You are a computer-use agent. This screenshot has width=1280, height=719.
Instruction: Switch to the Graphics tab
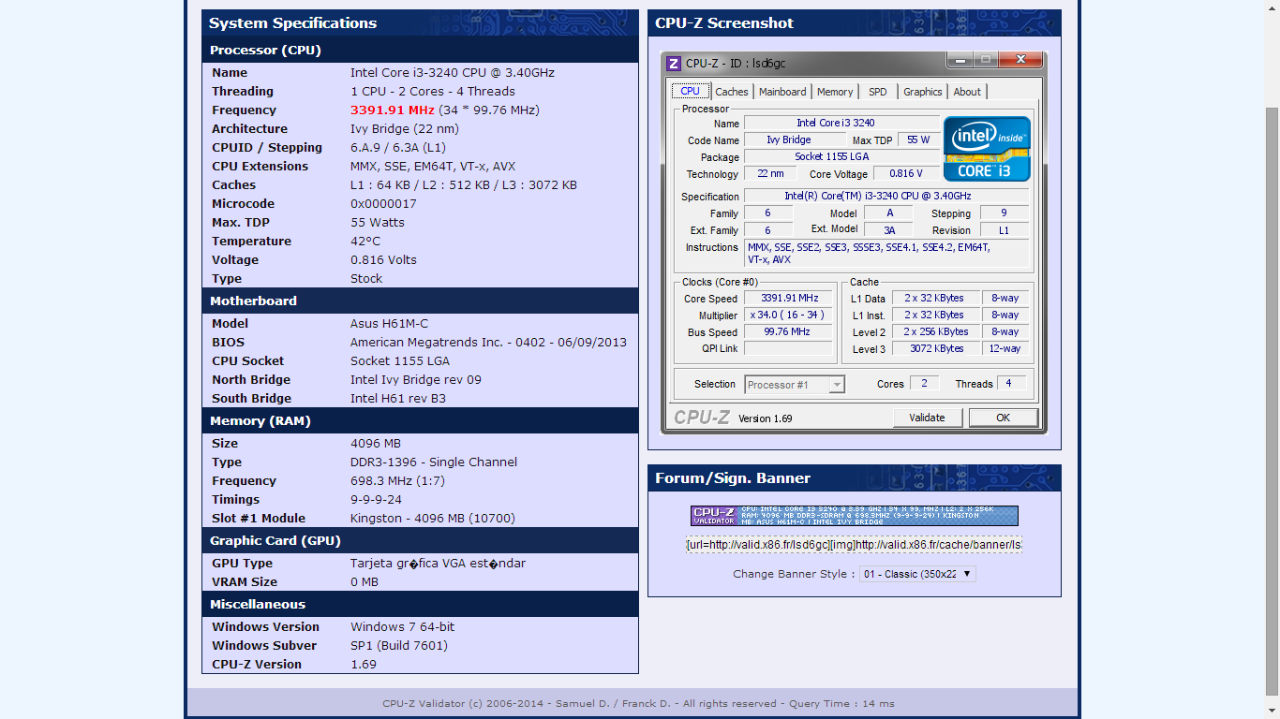pyautogui.click(x=922, y=92)
